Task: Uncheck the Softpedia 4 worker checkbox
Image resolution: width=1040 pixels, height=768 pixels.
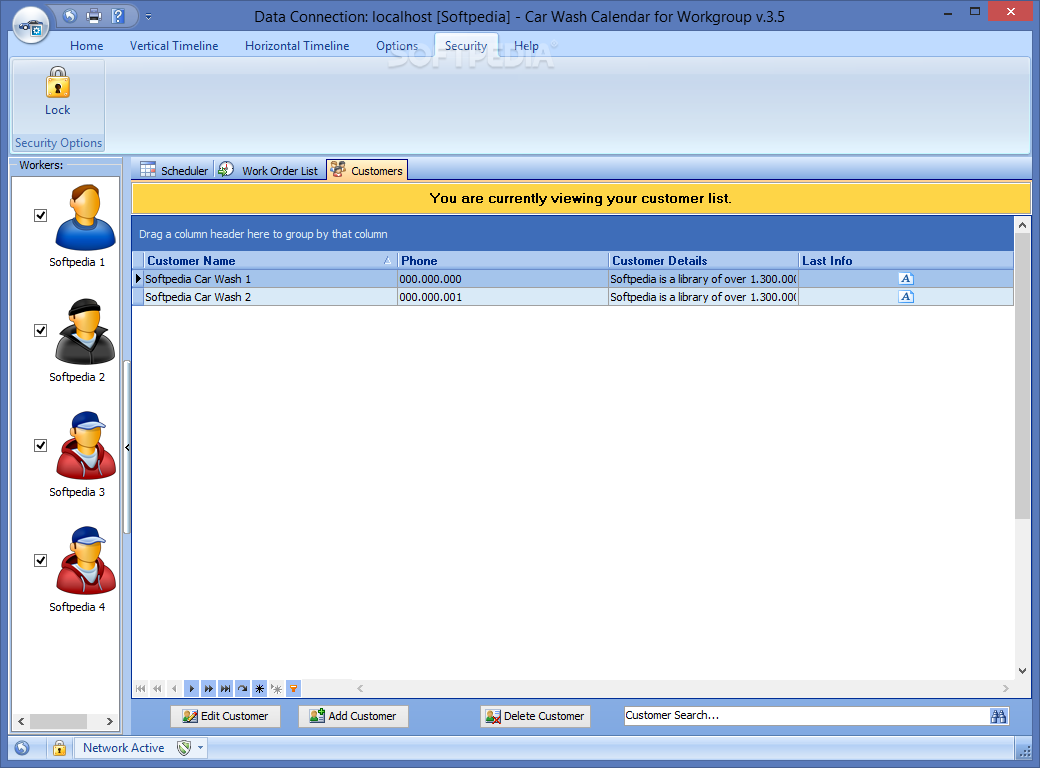Action: pos(40,560)
